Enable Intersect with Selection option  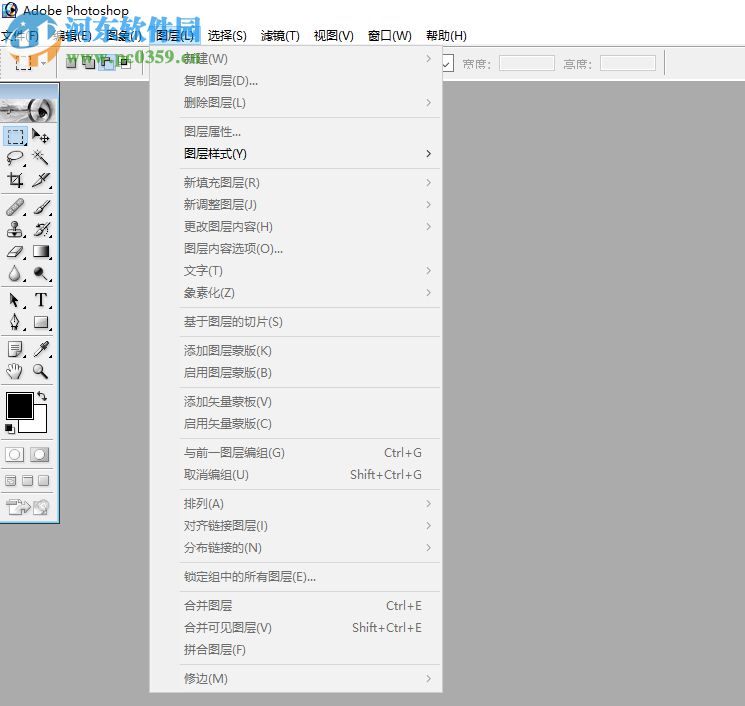(x=124, y=62)
